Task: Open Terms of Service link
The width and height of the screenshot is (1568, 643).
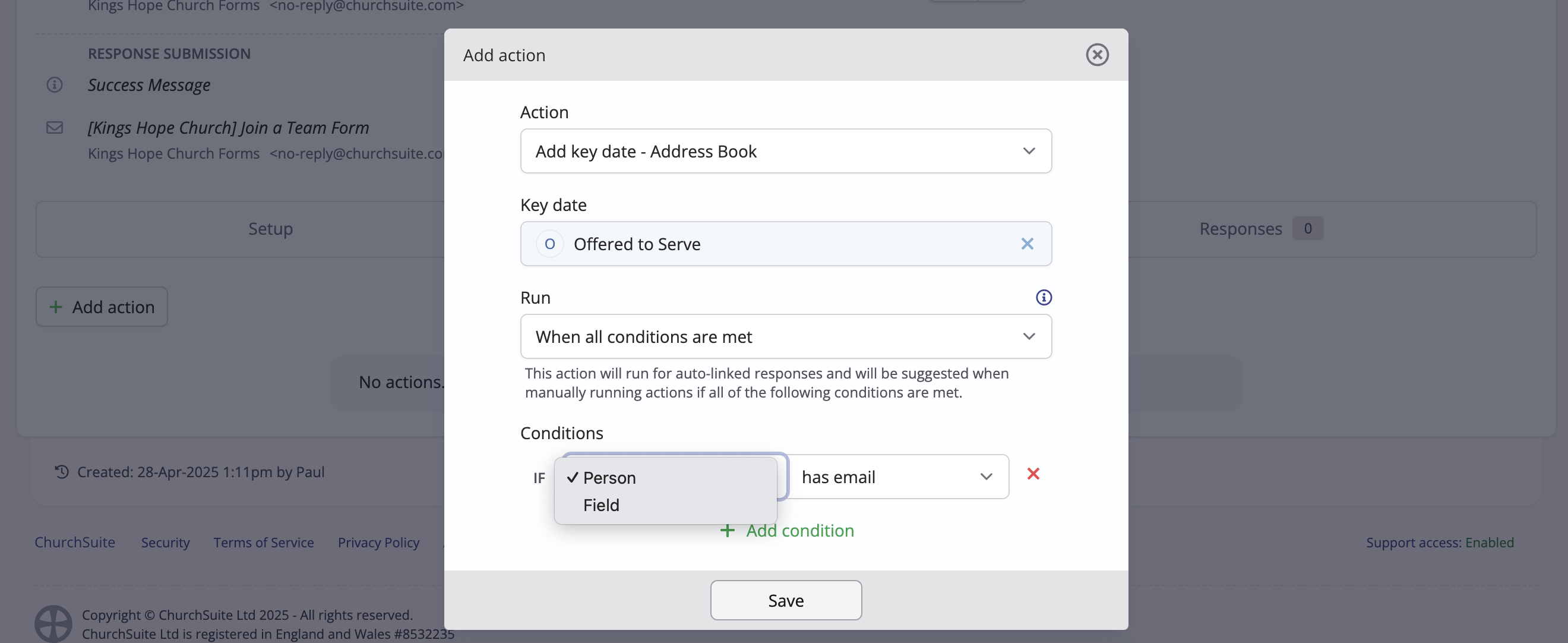Action: click(x=263, y=542)
